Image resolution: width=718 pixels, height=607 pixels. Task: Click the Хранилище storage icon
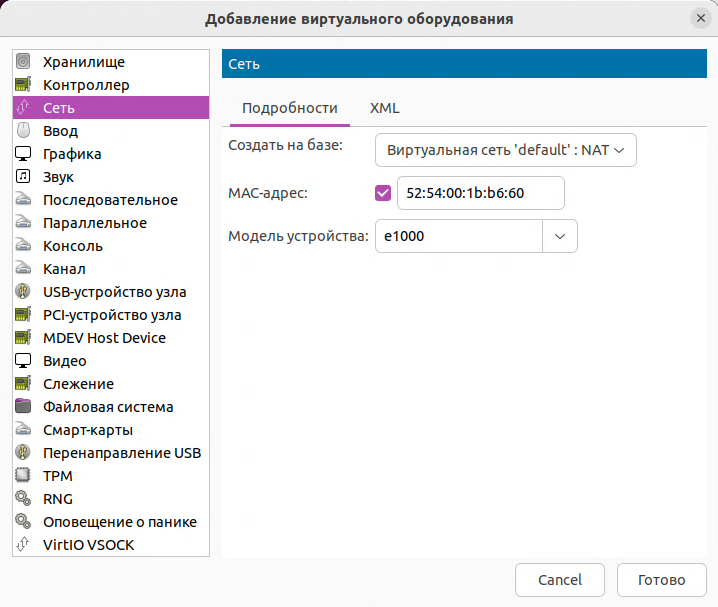pos(24,62)
